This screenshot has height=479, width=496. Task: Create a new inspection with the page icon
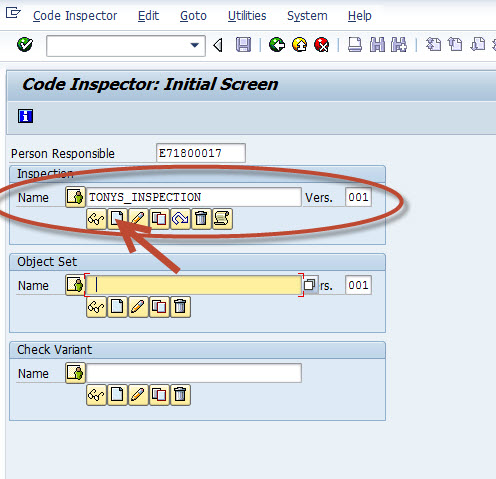point(117,219)
